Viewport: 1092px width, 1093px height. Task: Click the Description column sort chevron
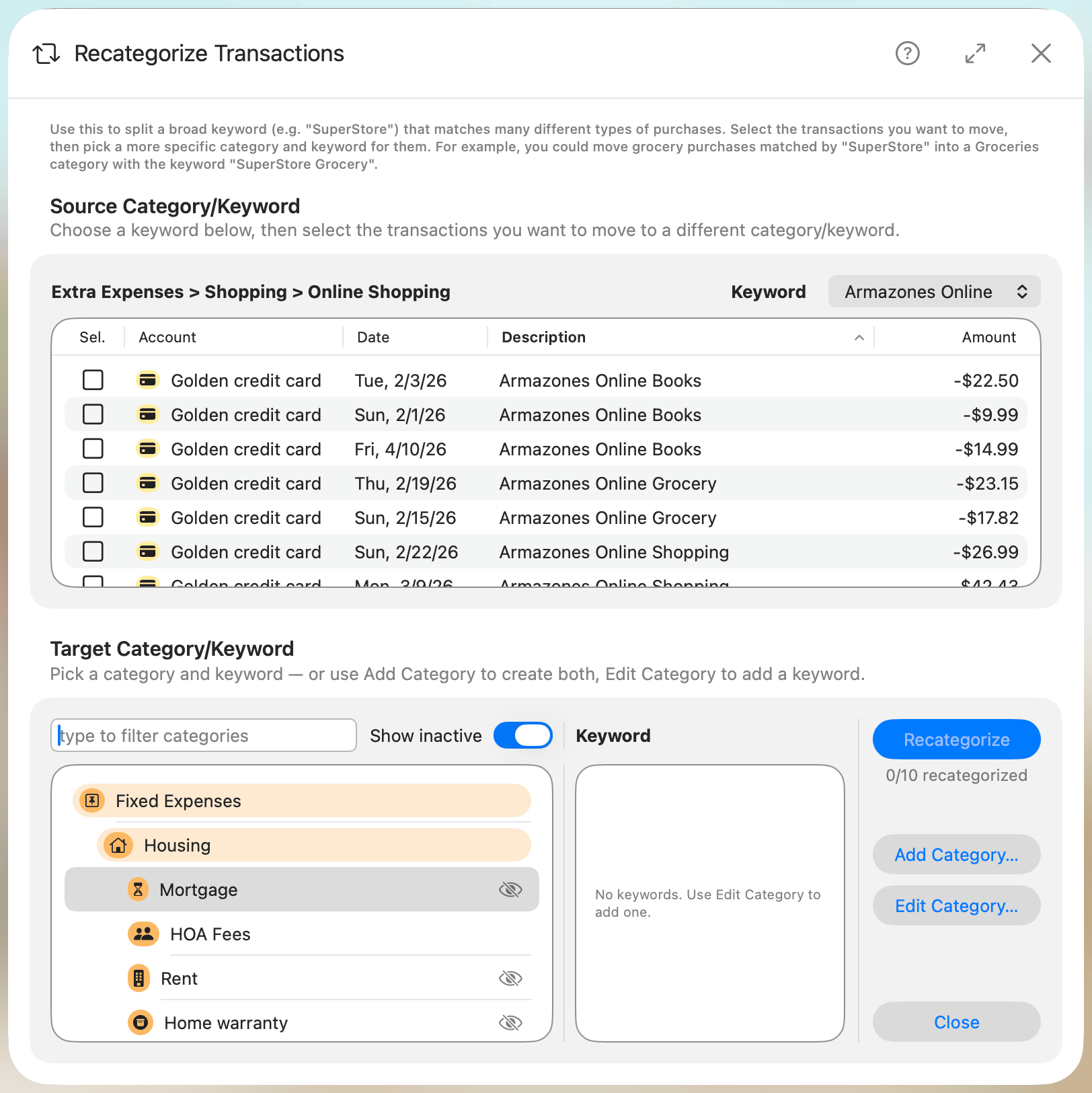click(859, 337)
